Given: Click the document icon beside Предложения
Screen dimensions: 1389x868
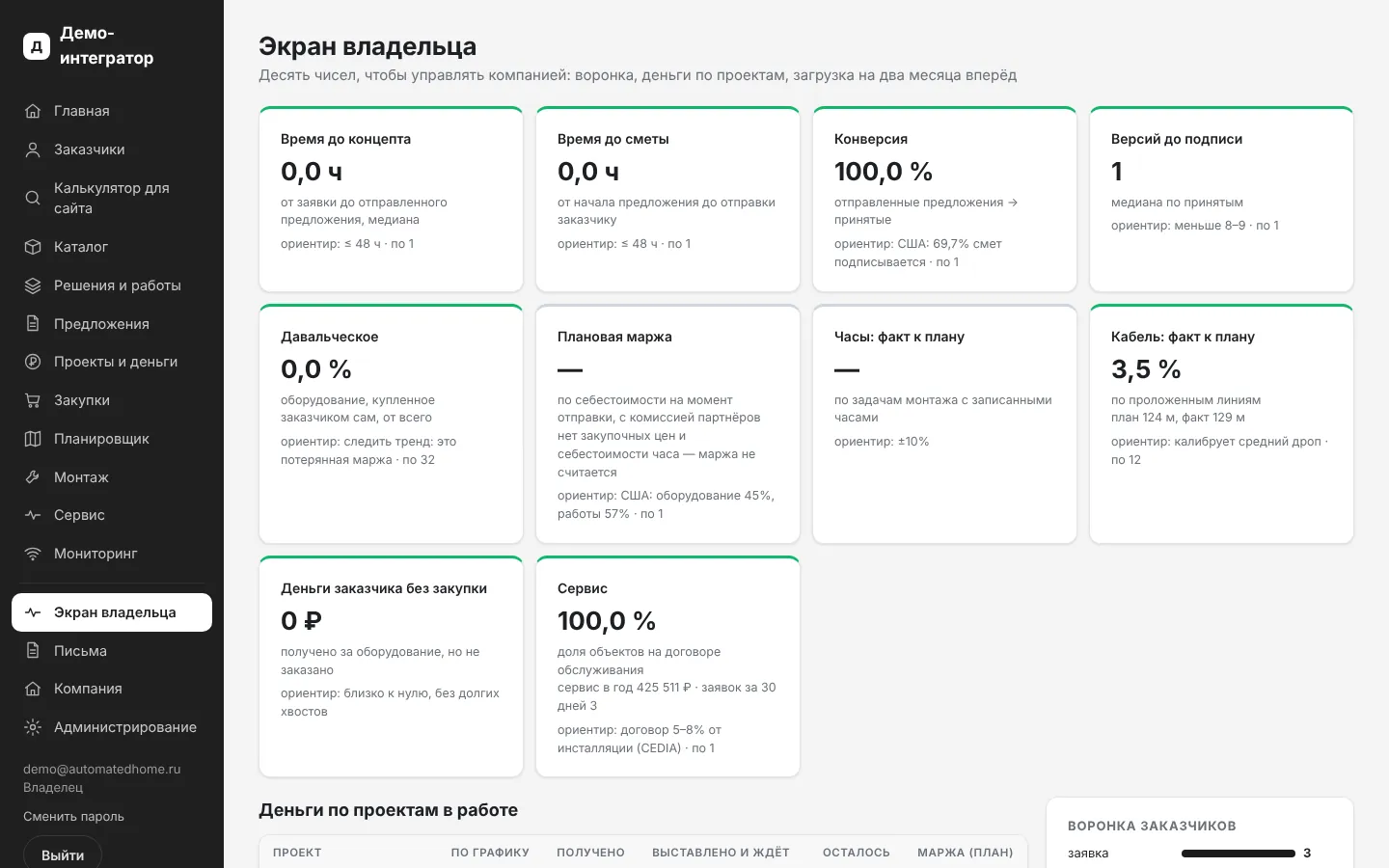Looking at the screenshot, I should click(x=33, y=324).
